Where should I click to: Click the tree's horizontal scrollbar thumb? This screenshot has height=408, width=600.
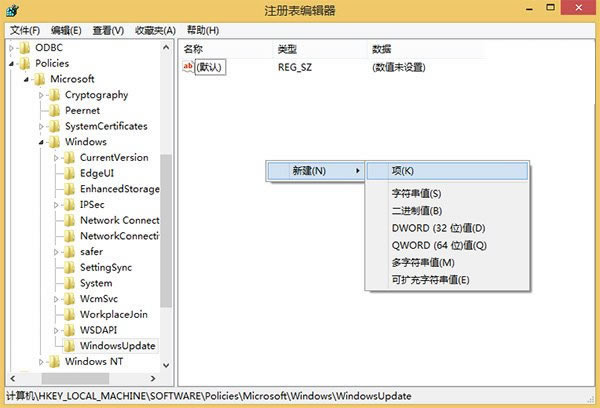point(75,379)
